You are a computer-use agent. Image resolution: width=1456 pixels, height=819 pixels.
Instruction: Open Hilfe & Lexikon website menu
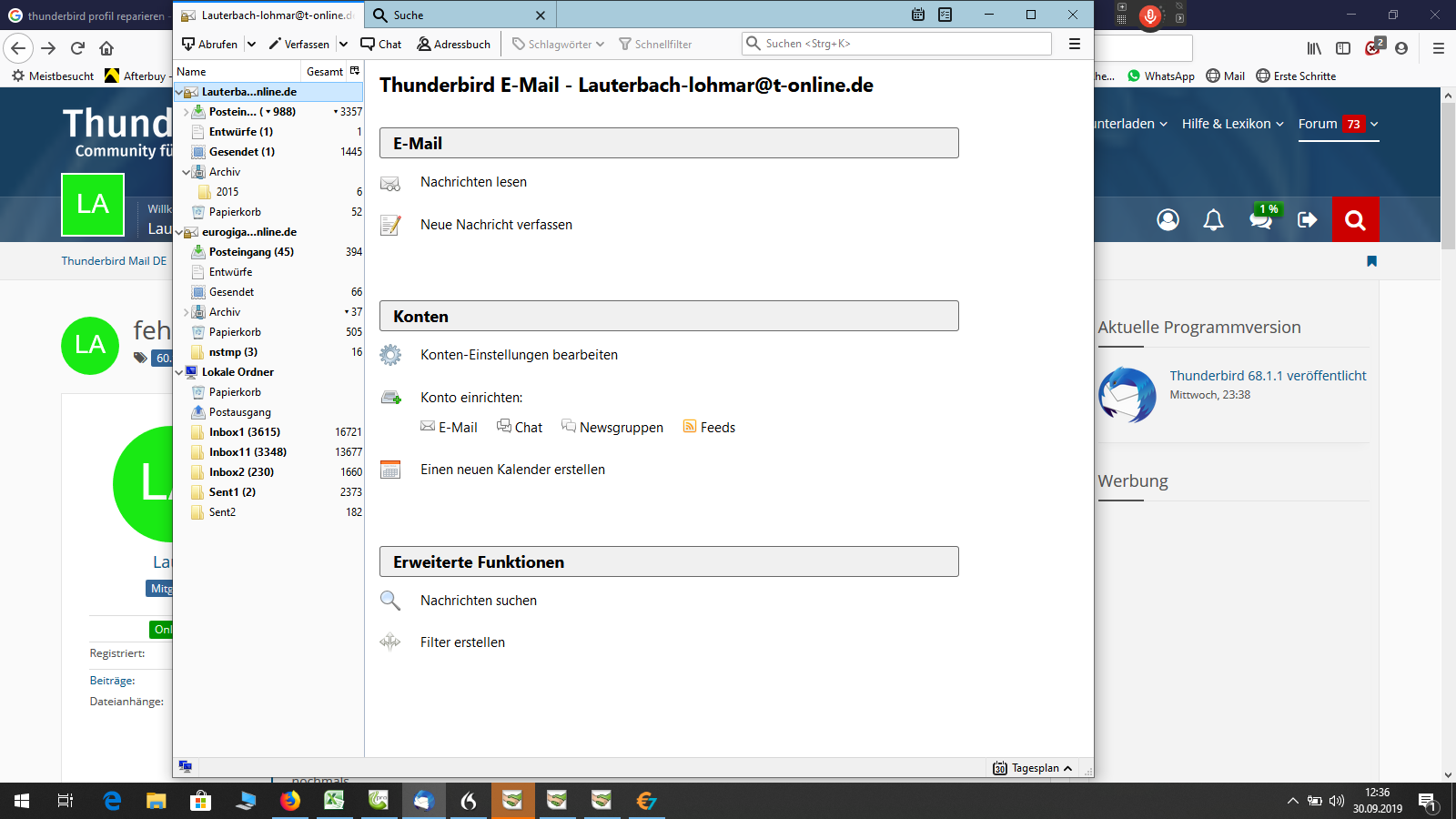(x=1233, y=124)
